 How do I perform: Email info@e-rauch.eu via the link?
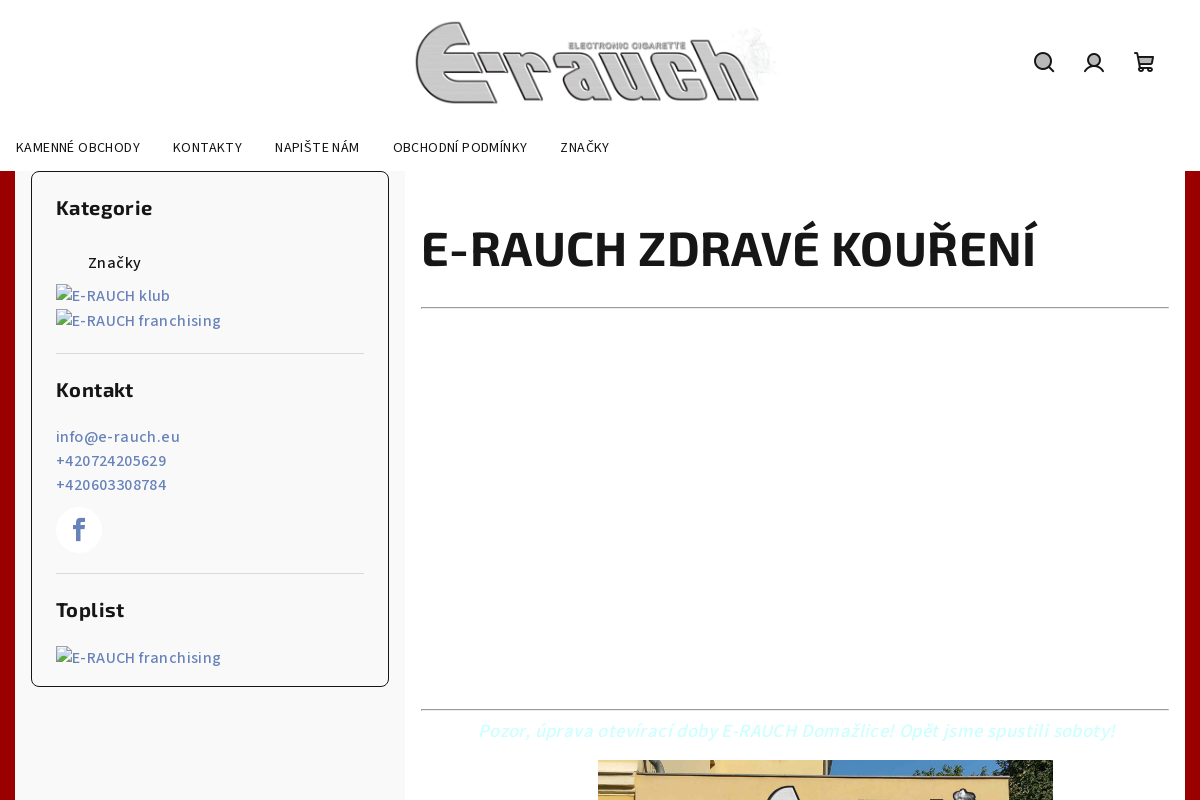tap(118, 436)
